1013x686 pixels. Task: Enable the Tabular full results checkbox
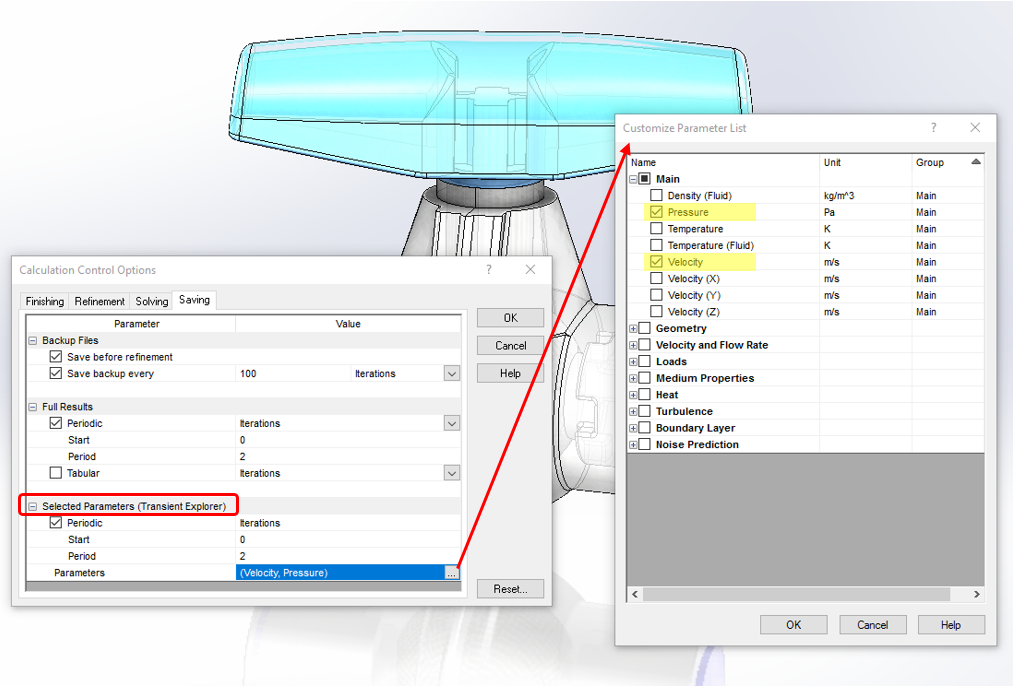click(56, 473)
